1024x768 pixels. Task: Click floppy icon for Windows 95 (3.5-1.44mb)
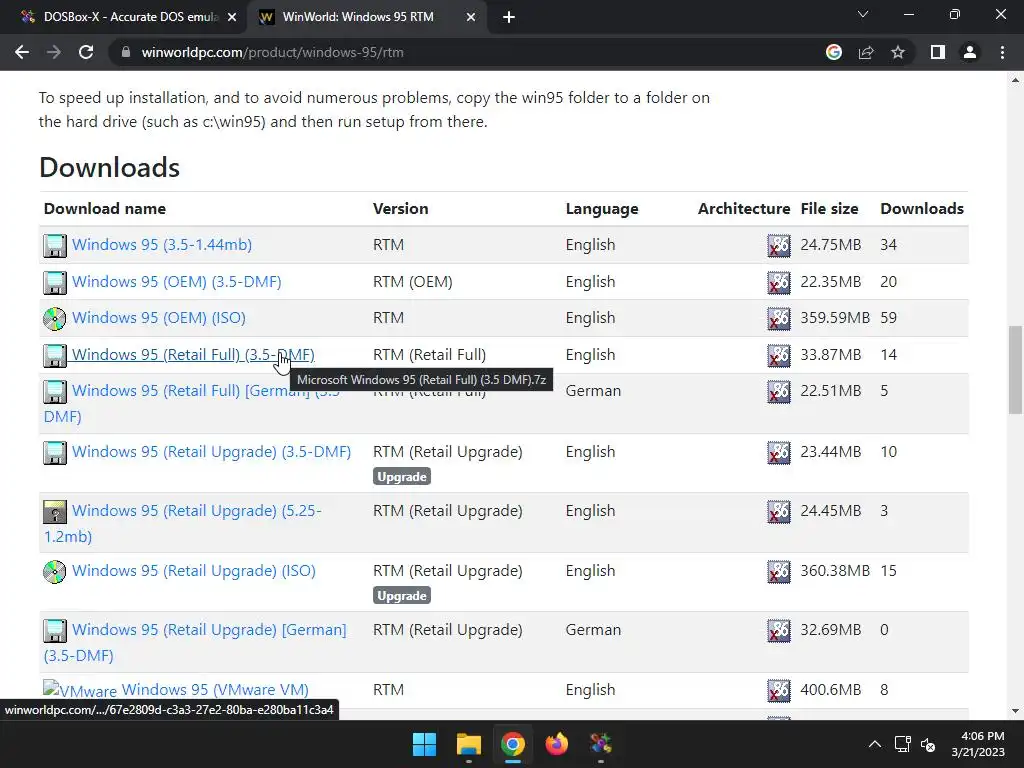click(x=55, y=246)
